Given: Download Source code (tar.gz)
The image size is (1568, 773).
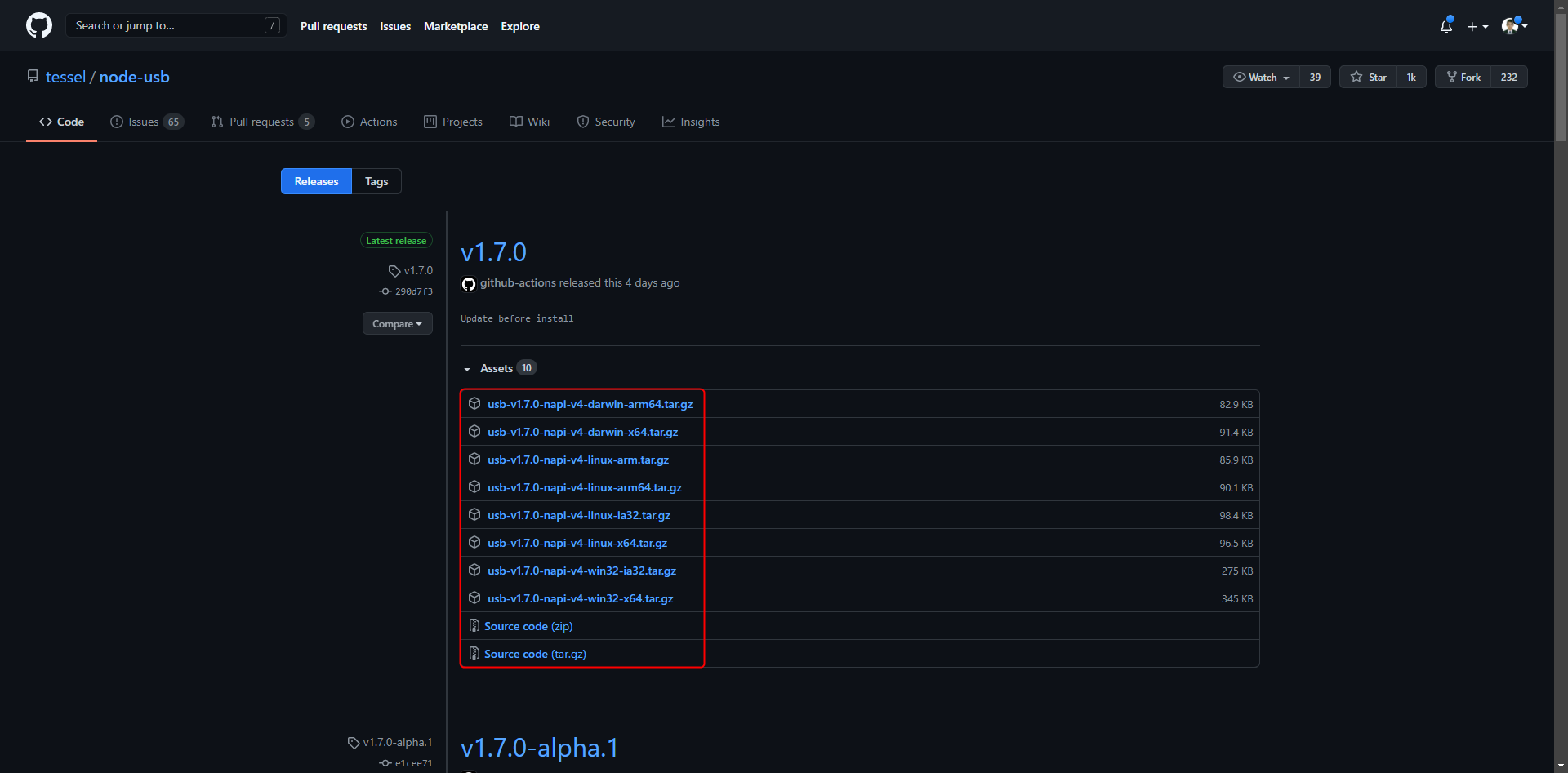Looking at the screenshot, I should (x=535, y=654).
